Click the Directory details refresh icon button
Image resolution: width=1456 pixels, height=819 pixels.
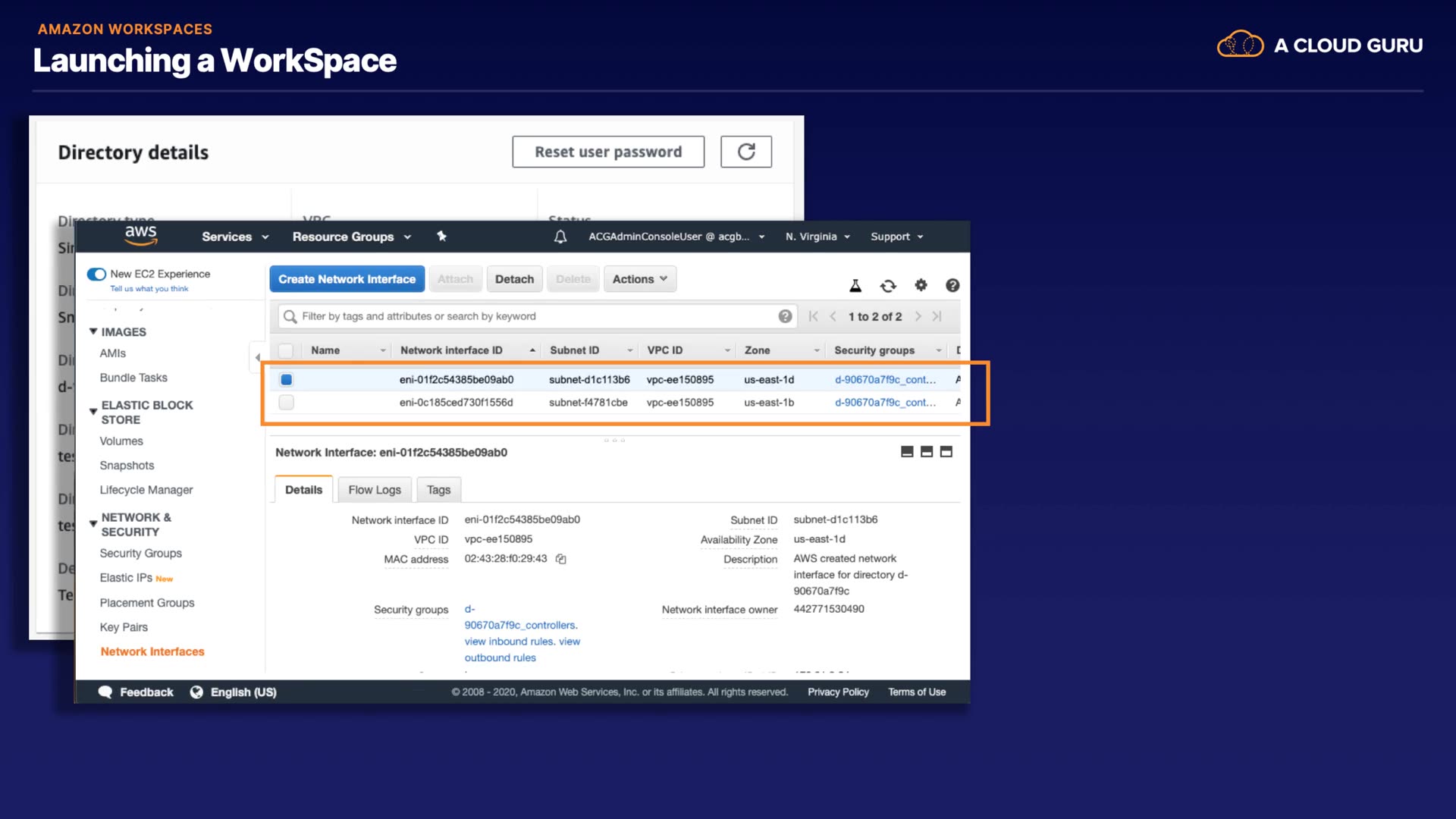745,152
